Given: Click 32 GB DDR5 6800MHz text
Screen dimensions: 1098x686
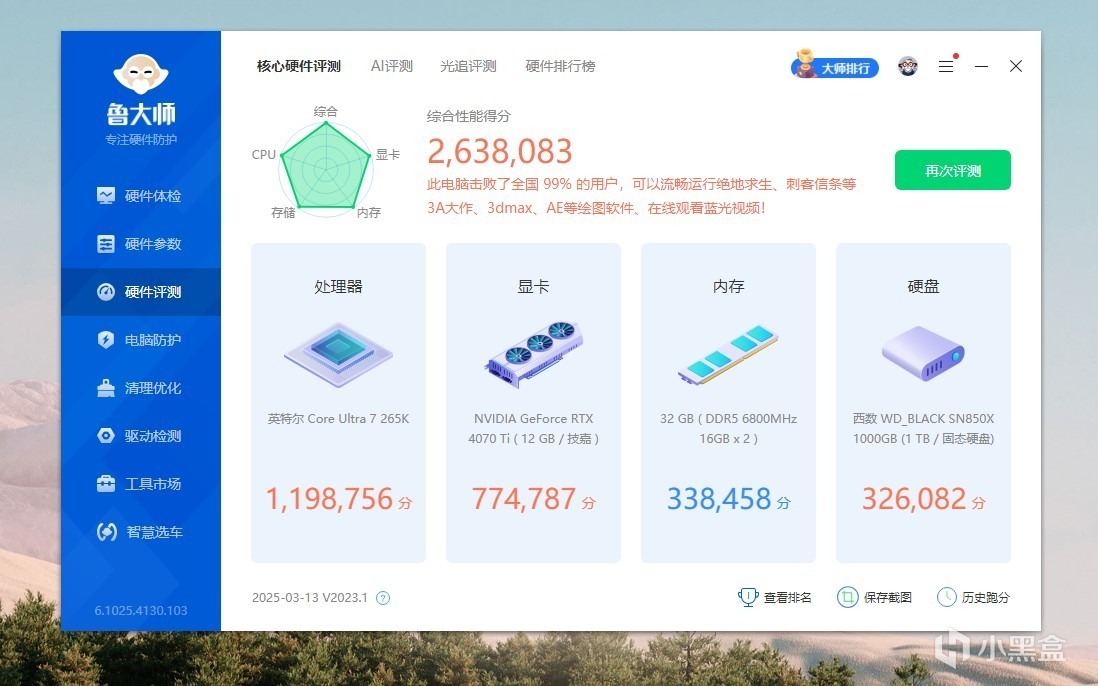Looking at the screenshot, I should 728,428.
